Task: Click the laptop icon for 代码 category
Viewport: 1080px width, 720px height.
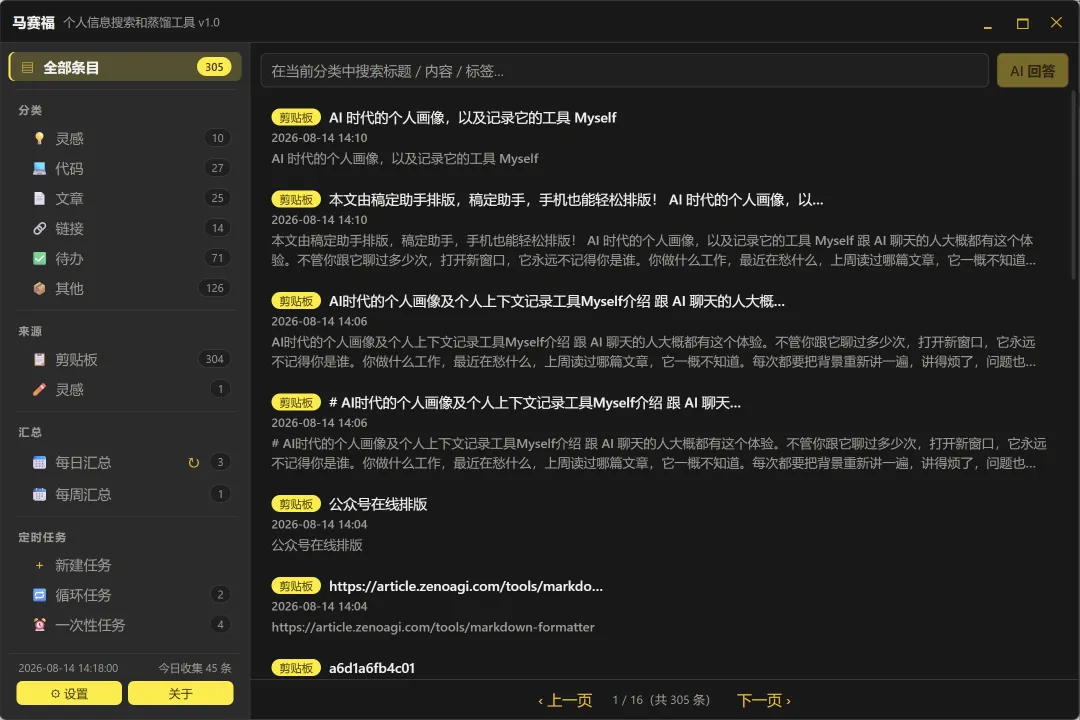Action: pyautogui.click(x=39, y=168)
